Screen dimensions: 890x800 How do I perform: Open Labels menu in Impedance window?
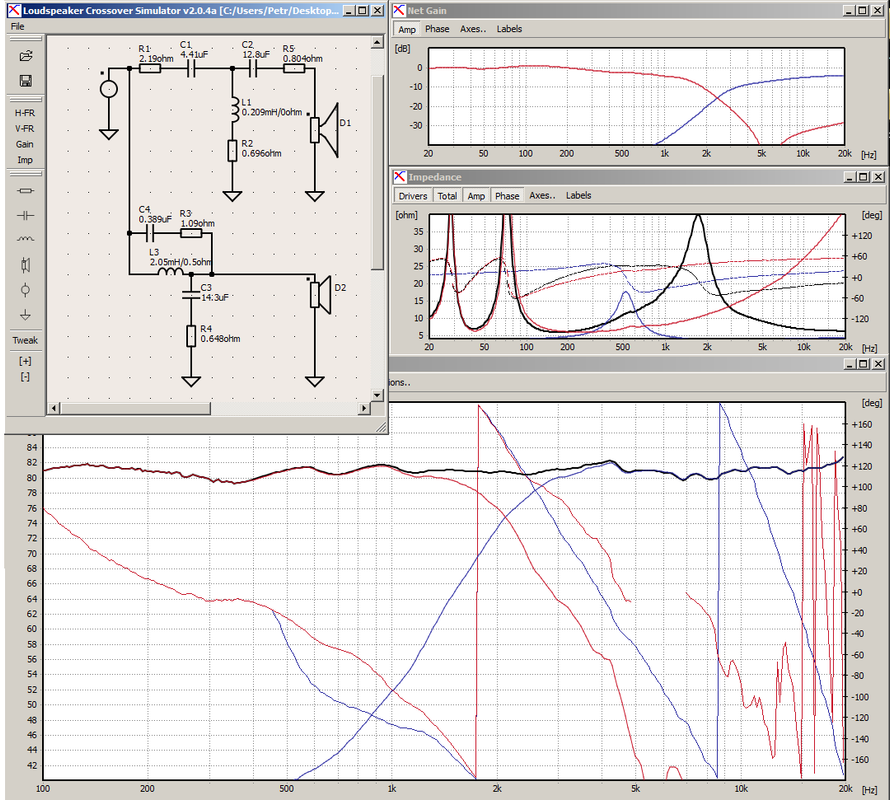[x=578, y=195]
